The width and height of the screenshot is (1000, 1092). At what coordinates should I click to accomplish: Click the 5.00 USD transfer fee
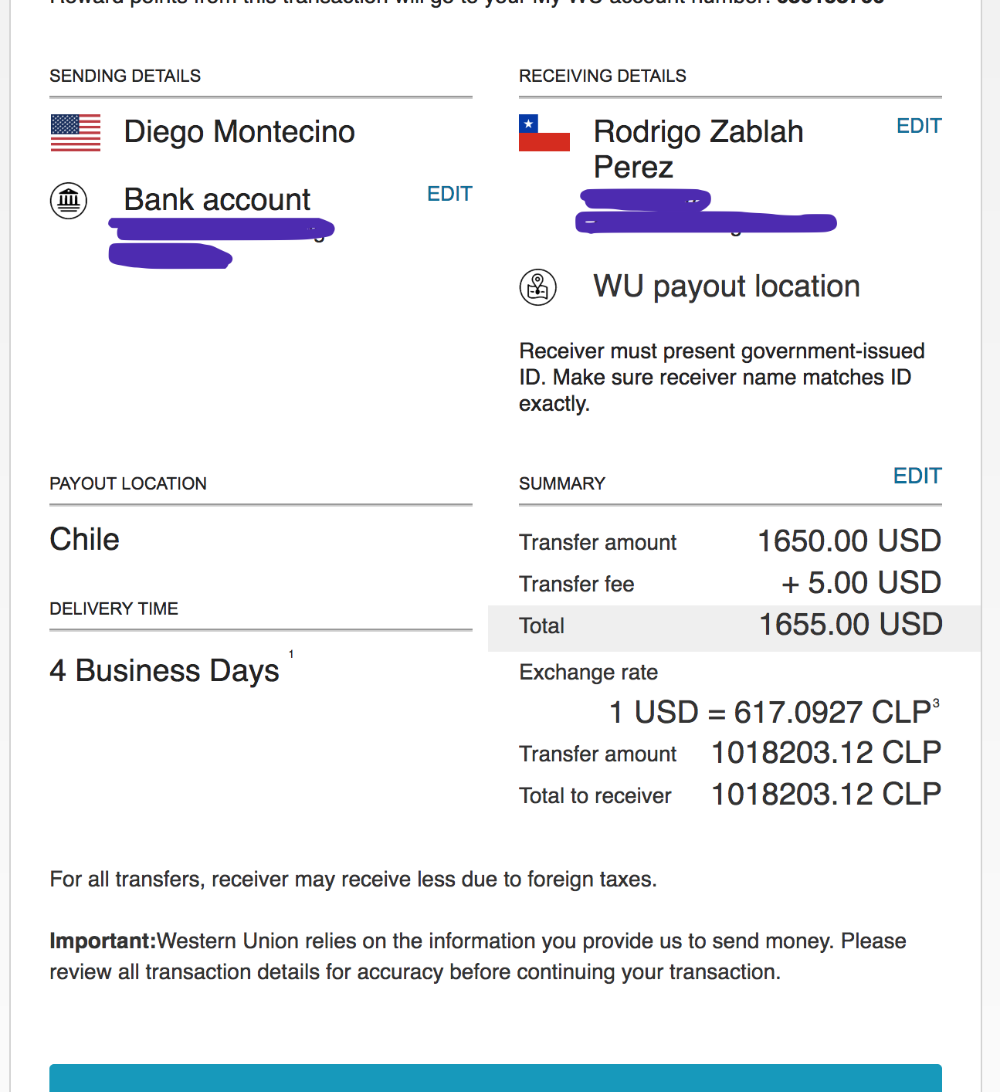pyautogui.click(x=861, y=582)
